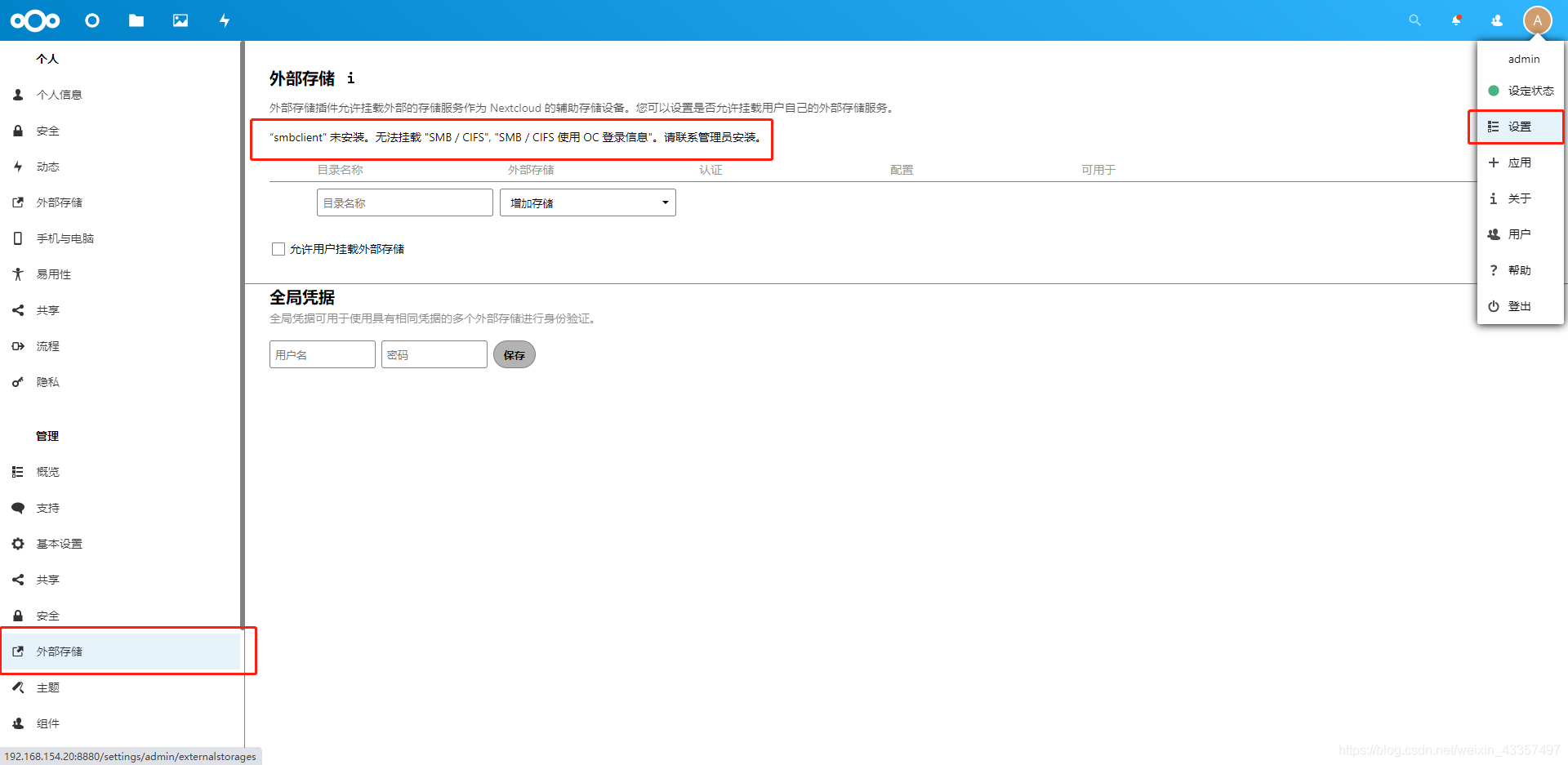Viewport: 1568px width, 765px height.
Task: Click the info icon beside 外部存储 heading
Action: click(x=351, y=78)
